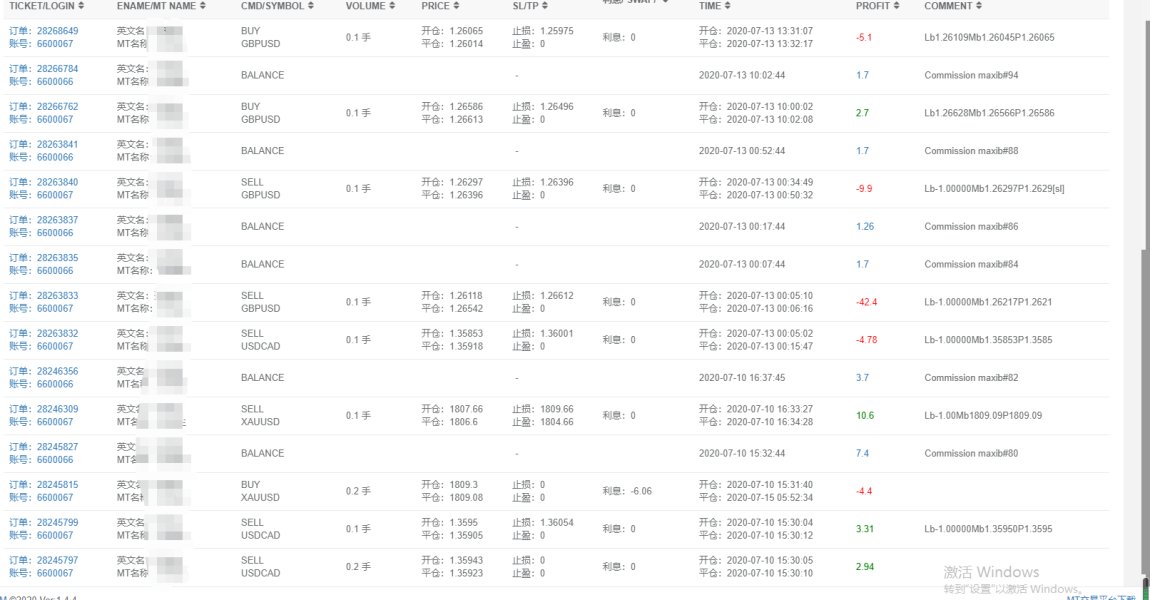Click the COMMENT column sort arrows
Image resolution: width=1150 pixels, height=600 pixels.
pos(979,6)
